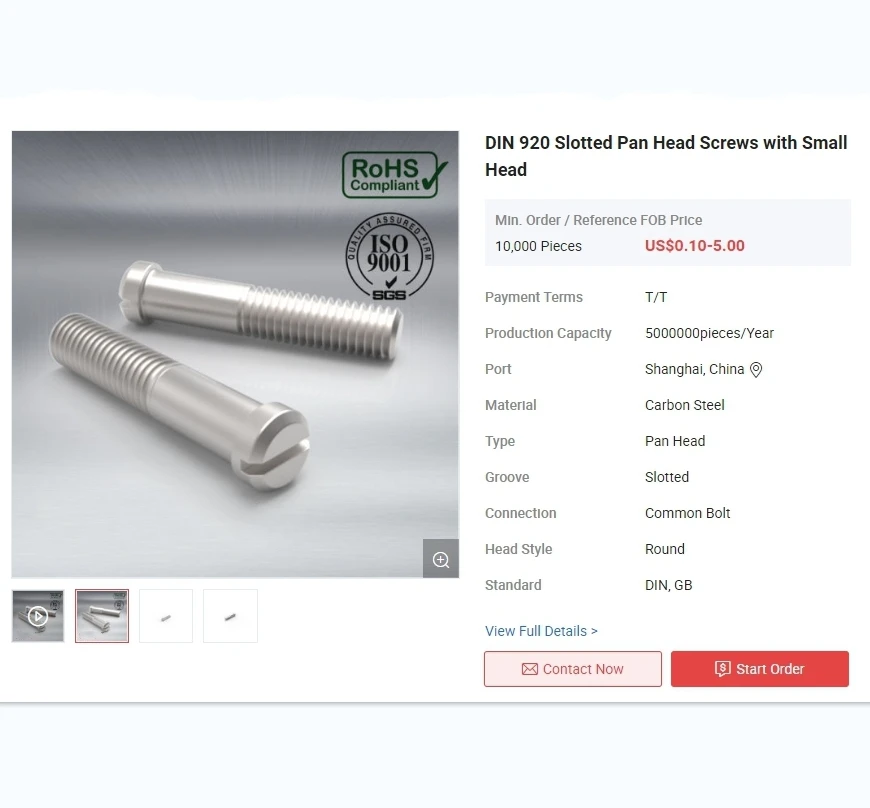Play the product video thumbnail
870x808 pixels.
pyautogui.click(x=38, y=616)
